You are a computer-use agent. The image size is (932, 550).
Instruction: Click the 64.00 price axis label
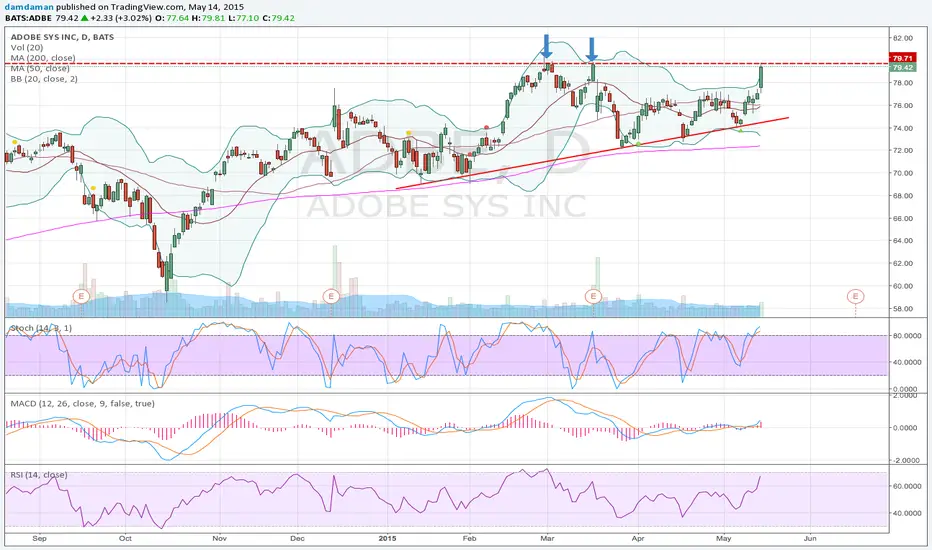pos(902,241)
